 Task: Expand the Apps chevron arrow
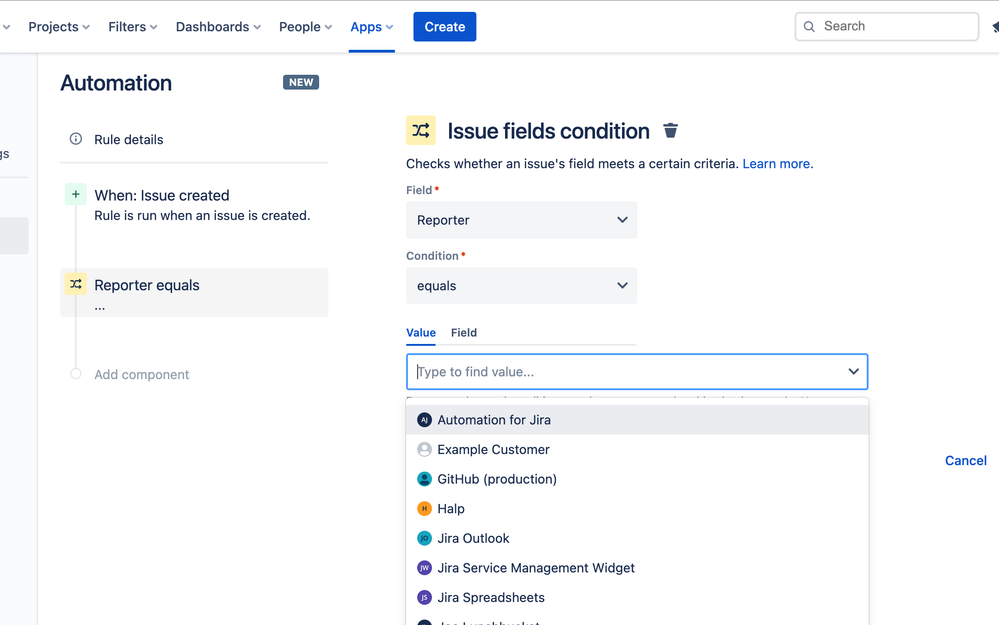point(389,27)
